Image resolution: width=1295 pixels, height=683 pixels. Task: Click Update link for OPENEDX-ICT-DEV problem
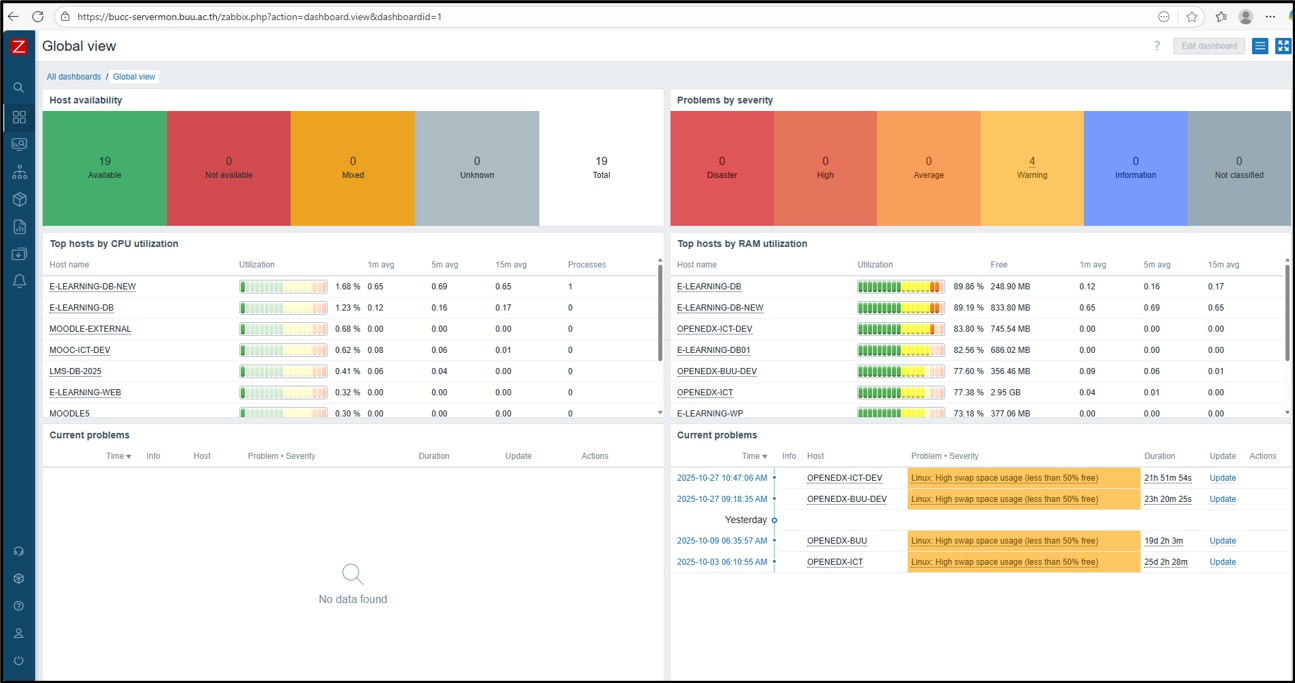(x=1222, y=478)
